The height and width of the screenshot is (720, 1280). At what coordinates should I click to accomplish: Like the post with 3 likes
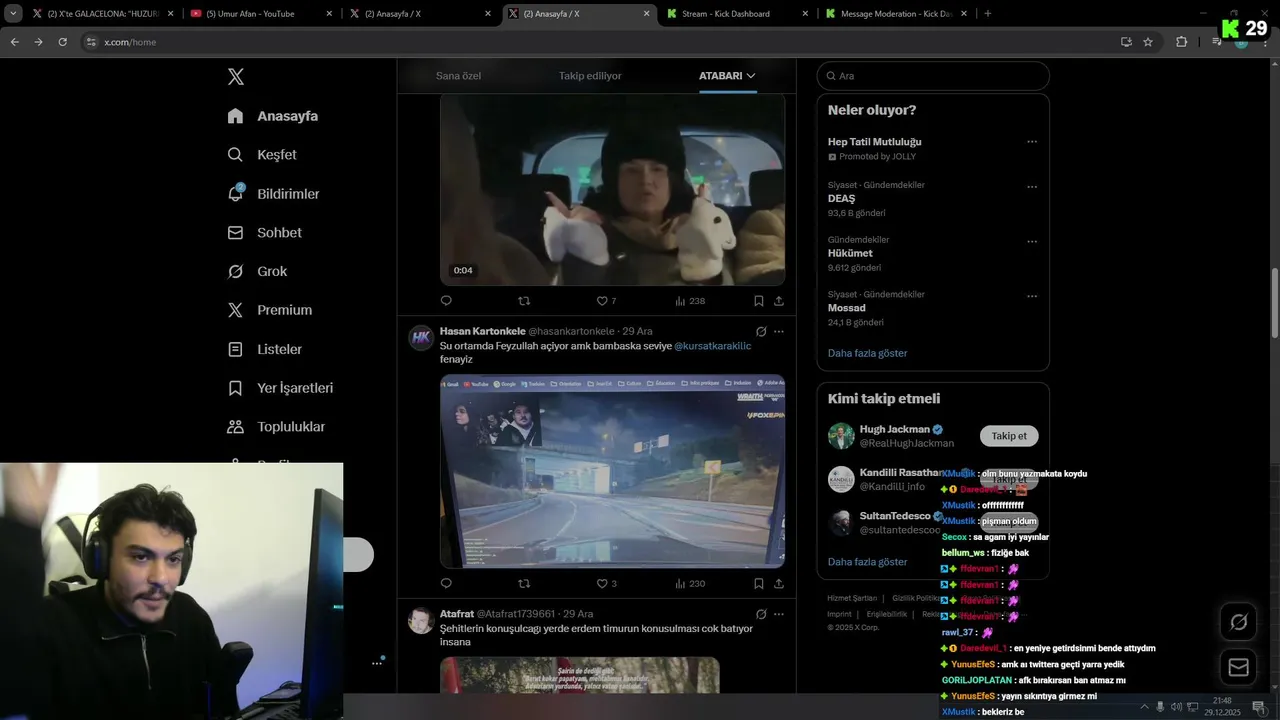point(606,584)
